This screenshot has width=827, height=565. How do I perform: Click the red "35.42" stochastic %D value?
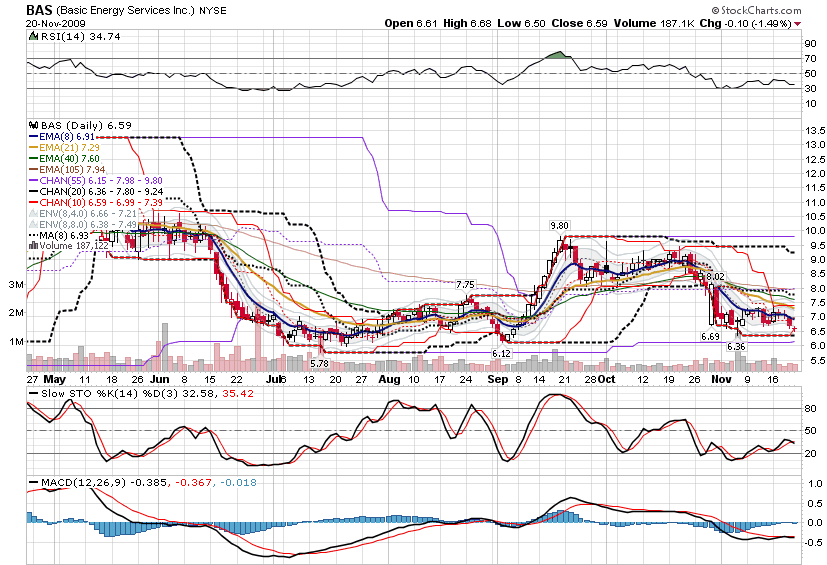tap(238, 394)
